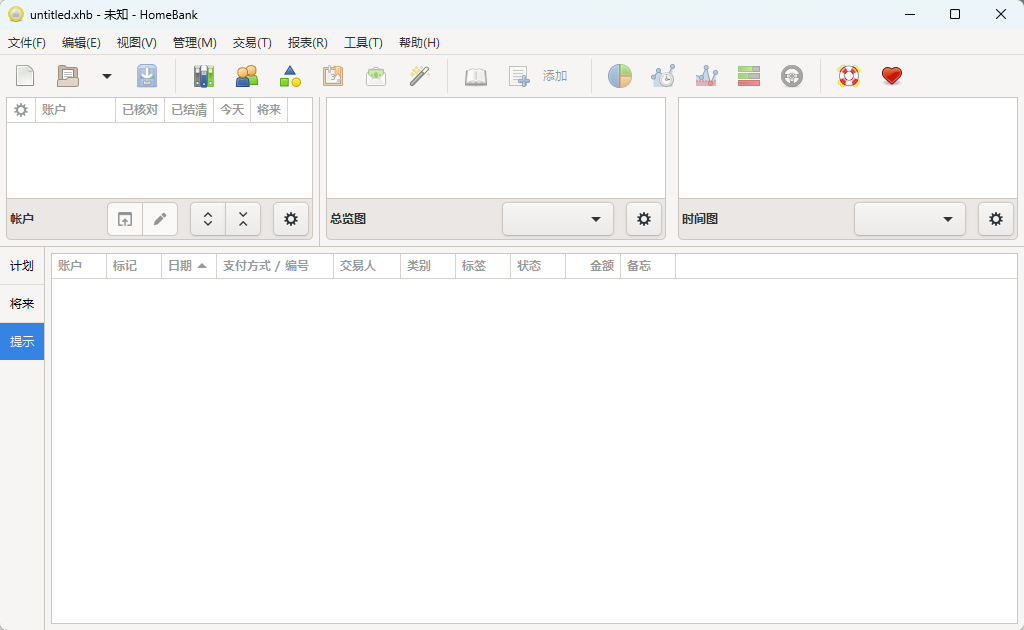Open help via the lifebuoy icon
Screen dimensions: 1024x630
coord(848,76)
